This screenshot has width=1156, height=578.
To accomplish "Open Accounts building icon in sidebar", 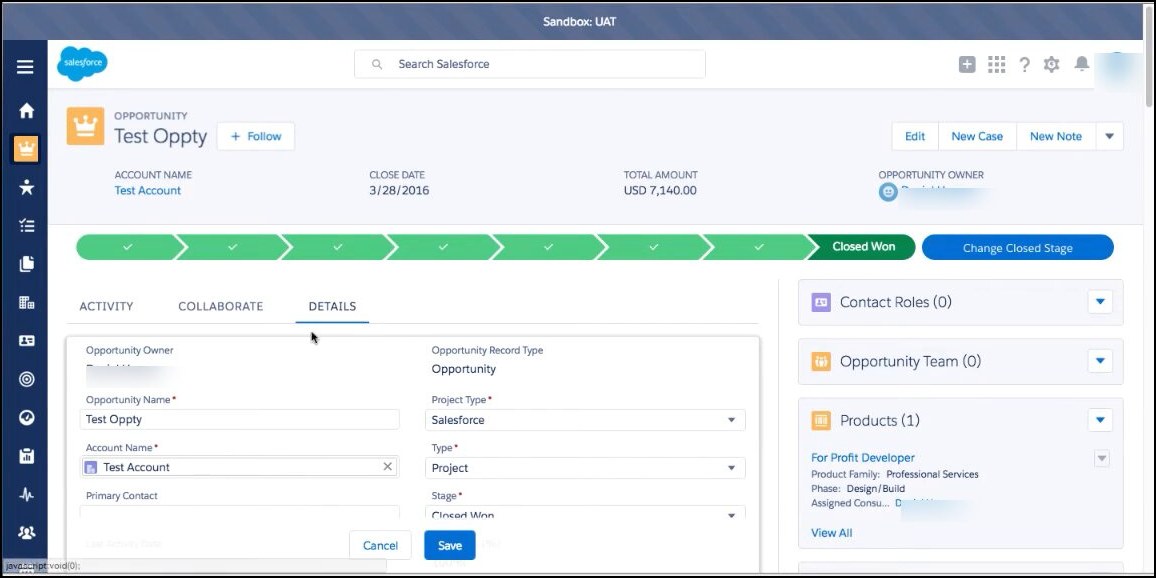I will 26,302.
